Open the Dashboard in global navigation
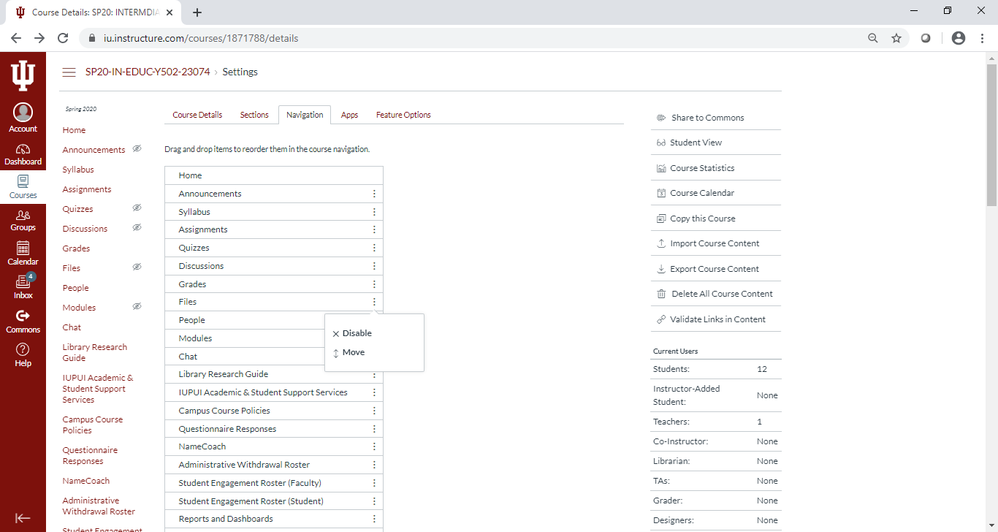Screen dimensions: 998x532 coord(22,153)
